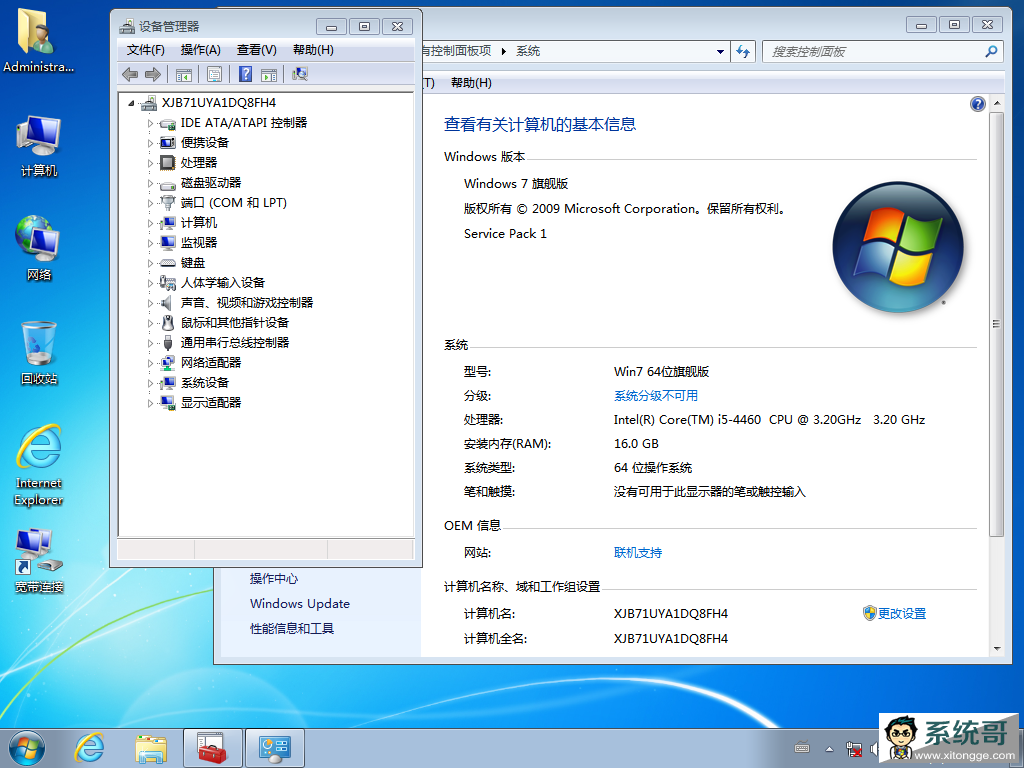Viewport: 1024px width, 768px height.
Task: Select the IDE ATA/ATAPI controller icon
Action: pyautogui.click(x=168, y=123)
